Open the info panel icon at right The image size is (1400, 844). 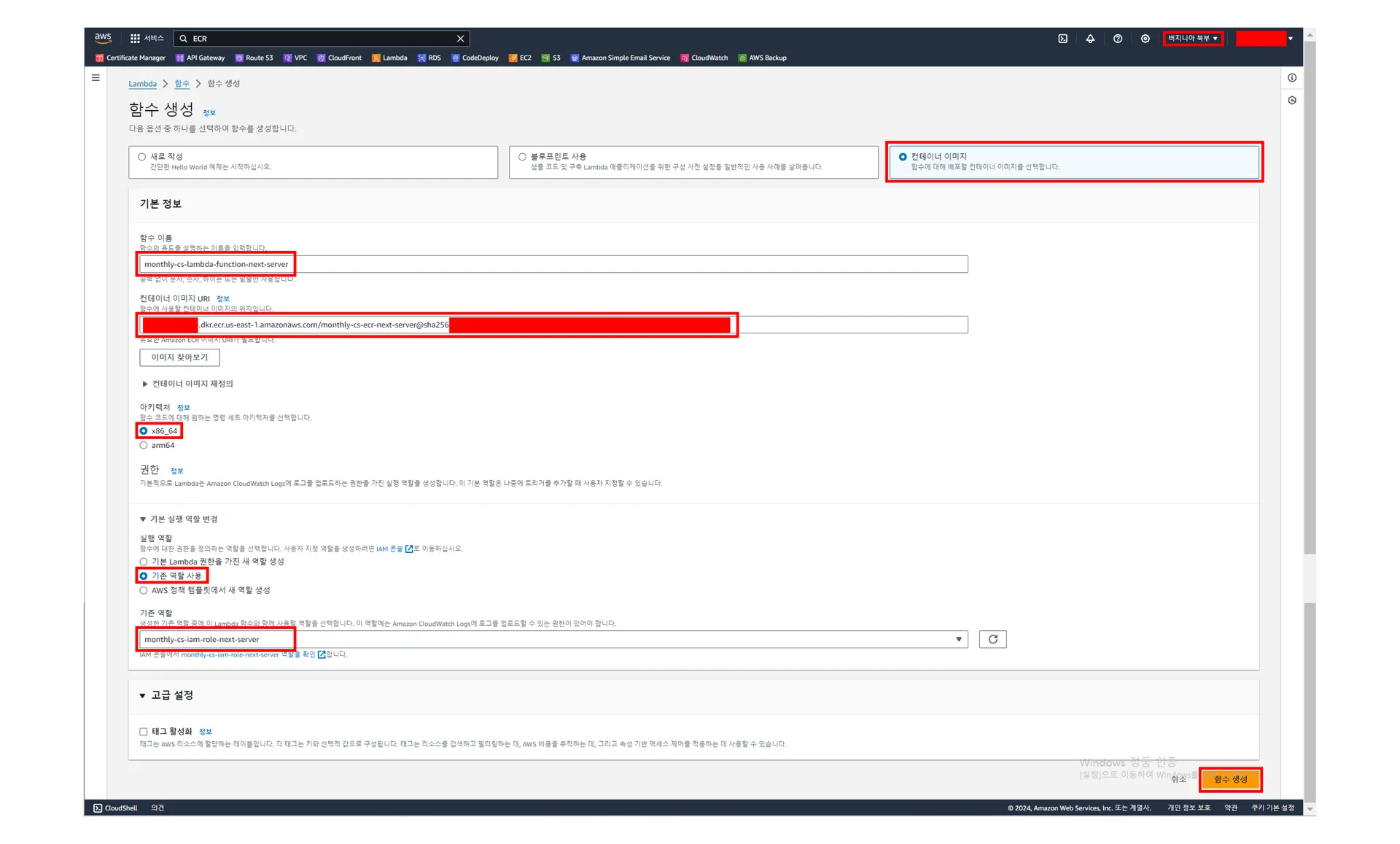pyautogui.click(x=1291, y=78)
